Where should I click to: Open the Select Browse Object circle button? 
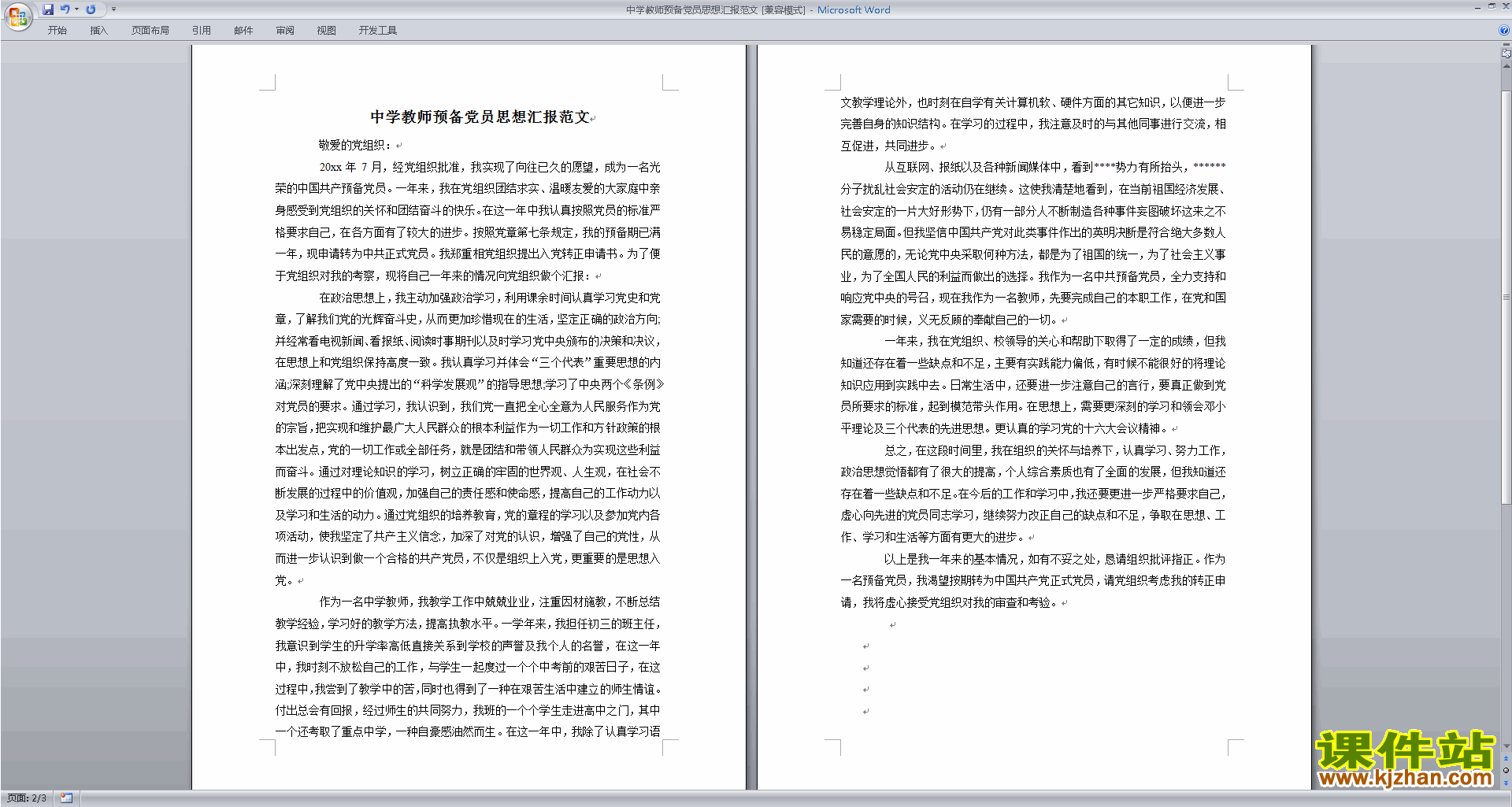coord(1506,771)
